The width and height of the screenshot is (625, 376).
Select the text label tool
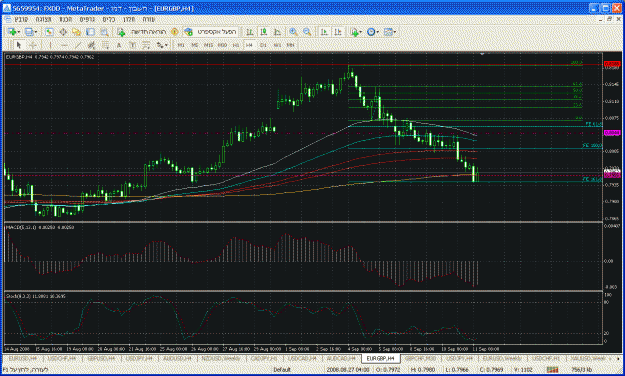pos(132,45)
